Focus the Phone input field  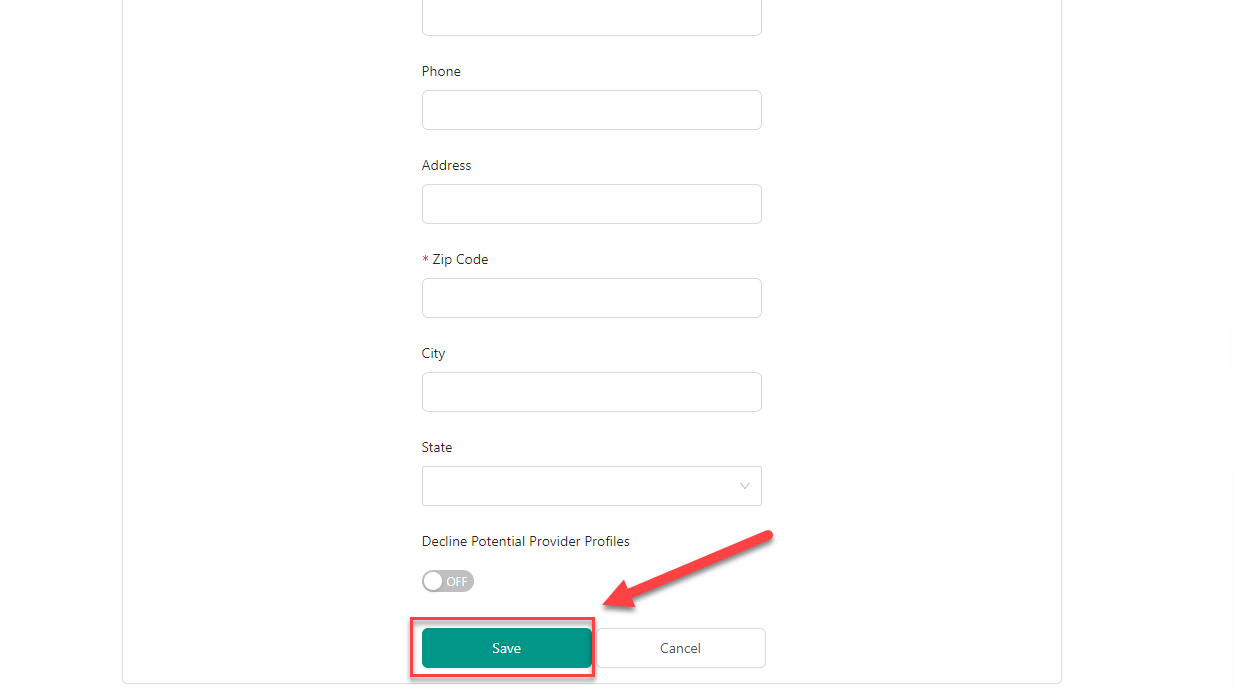click(592, 110)
